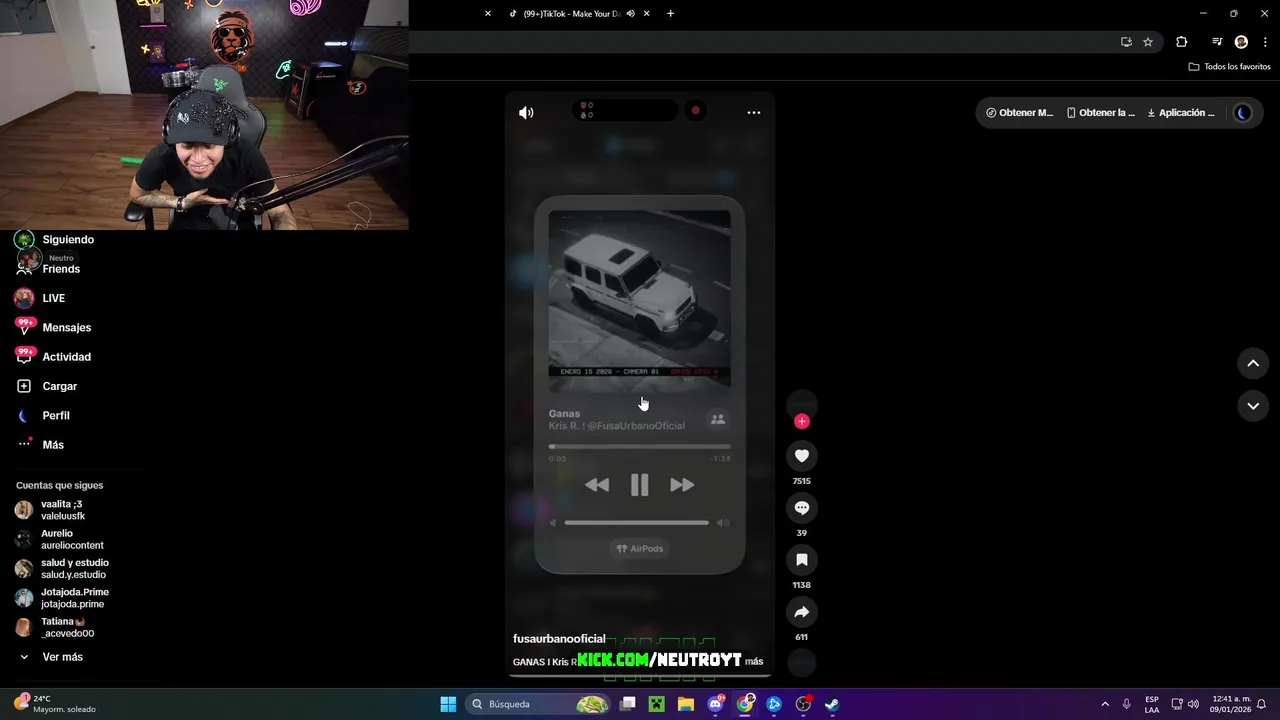Switch to Chrome on the taskbar
This screenshot has width=1280, height=720.
point(745,704)
